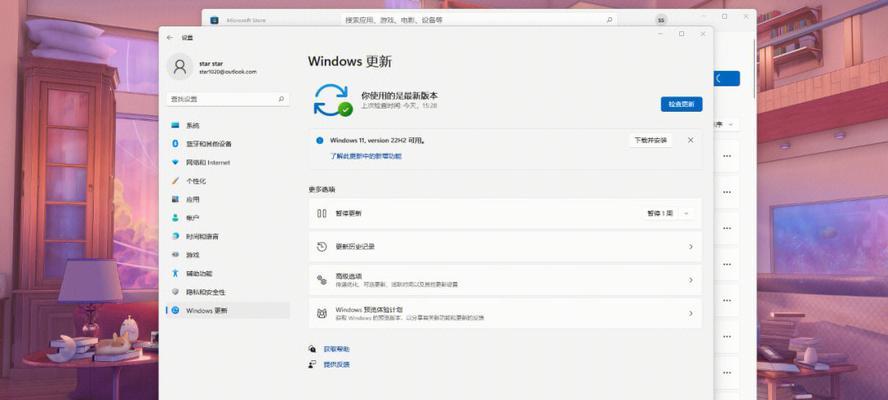Select 辅助功能 in the sidebar

228,274
